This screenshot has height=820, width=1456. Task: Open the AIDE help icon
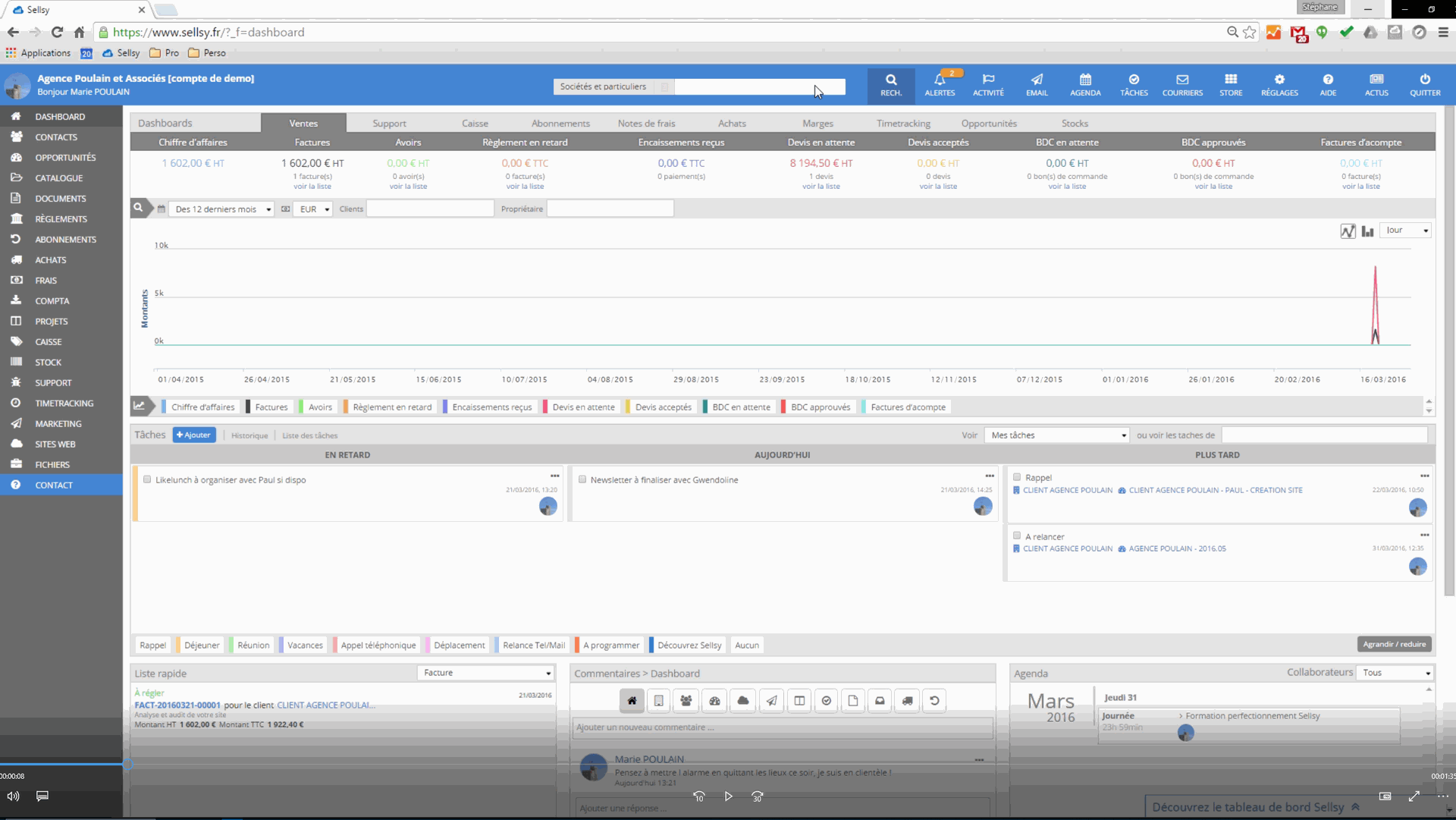[1328, 85]
